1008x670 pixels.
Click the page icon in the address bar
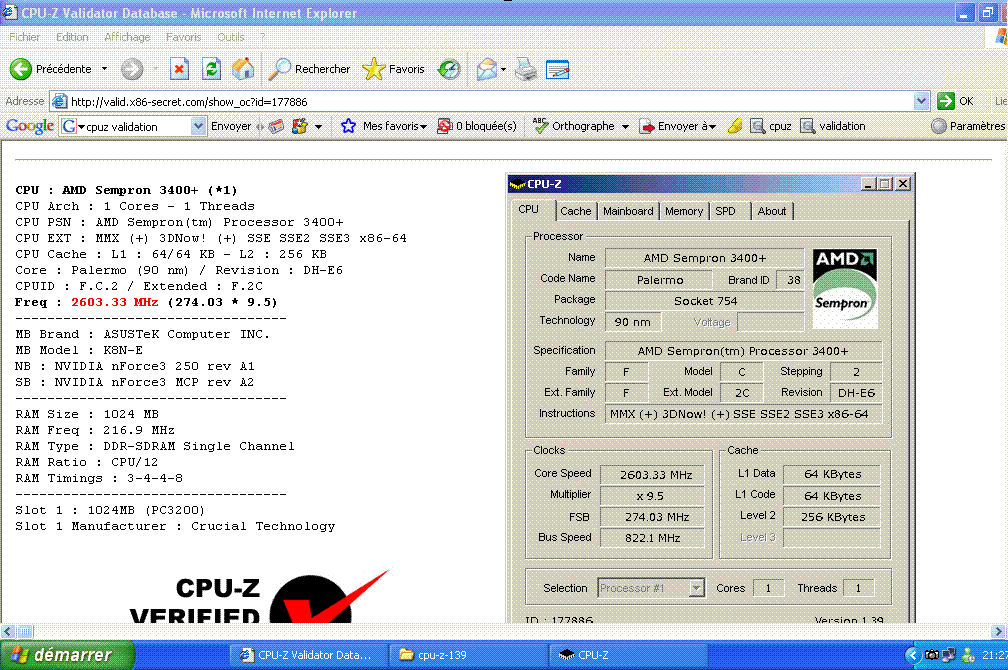click(60, 101)
